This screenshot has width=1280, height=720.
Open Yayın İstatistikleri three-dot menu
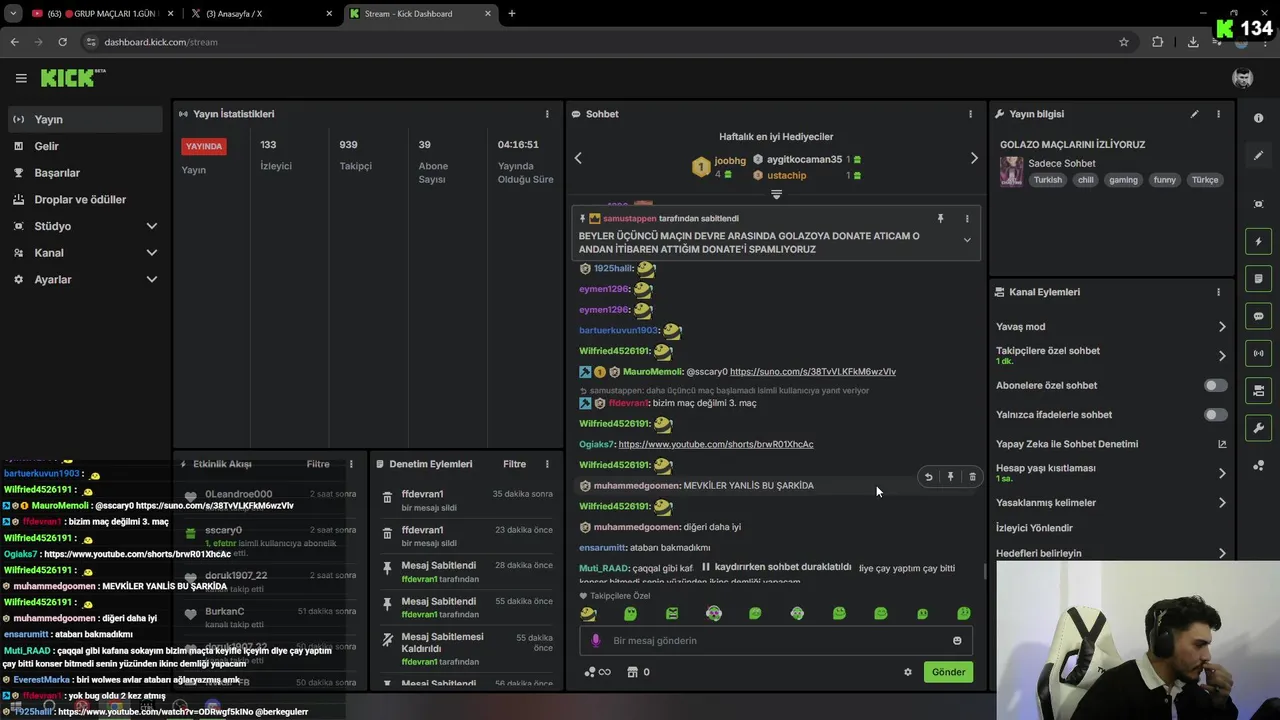point(547,114)
